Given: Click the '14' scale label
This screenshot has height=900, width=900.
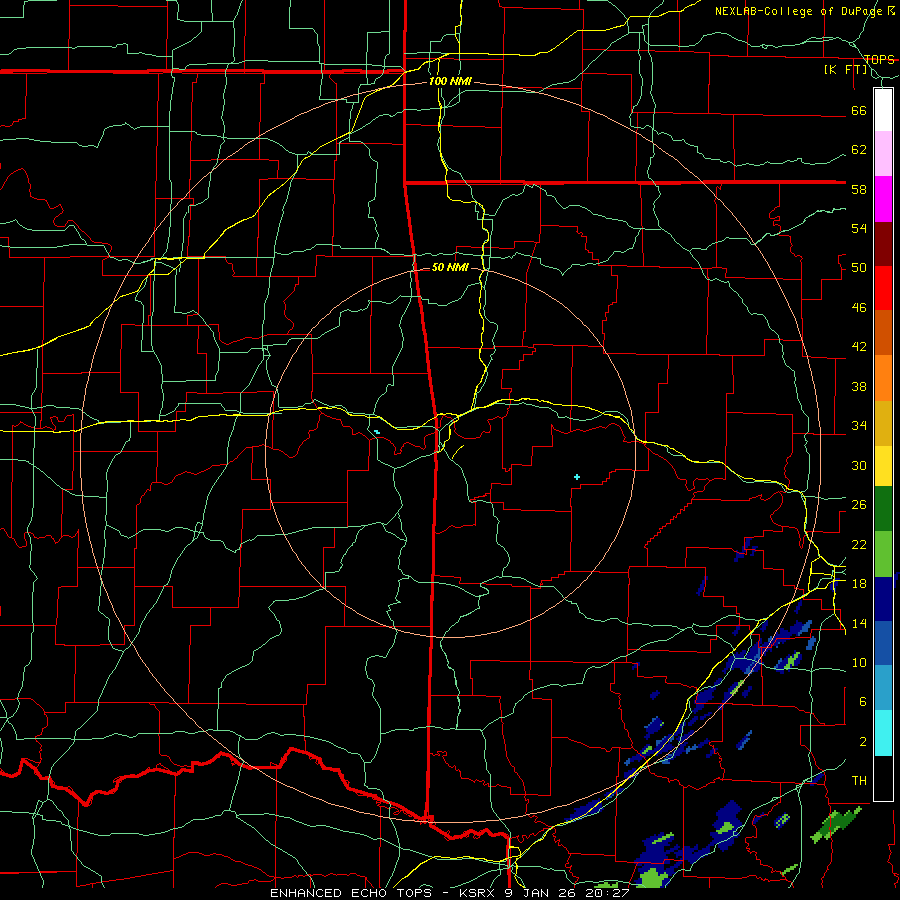Looking at the screenshot, I should pos(859,623).
